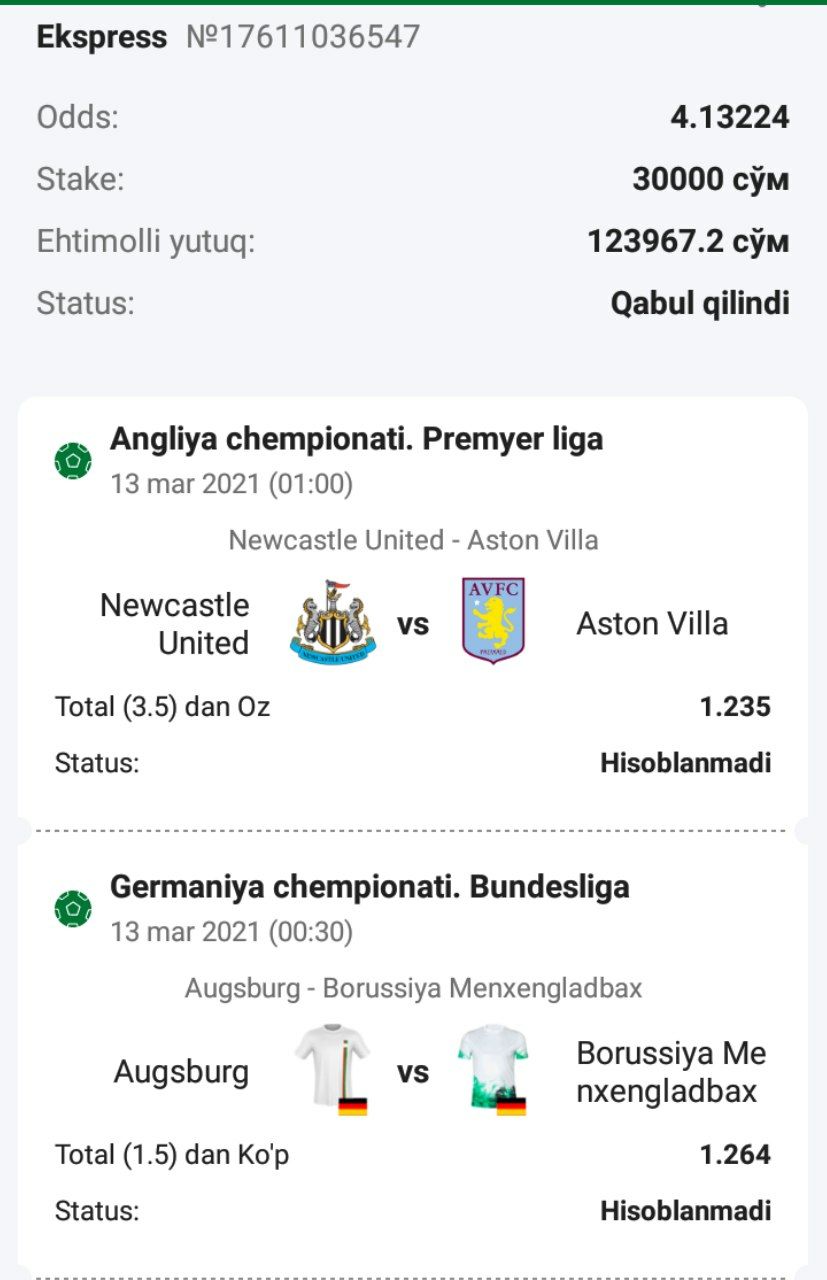Tap the Newcastle United club crest
This screenshot has width=827, height=1280.
[x=333, y=622]
